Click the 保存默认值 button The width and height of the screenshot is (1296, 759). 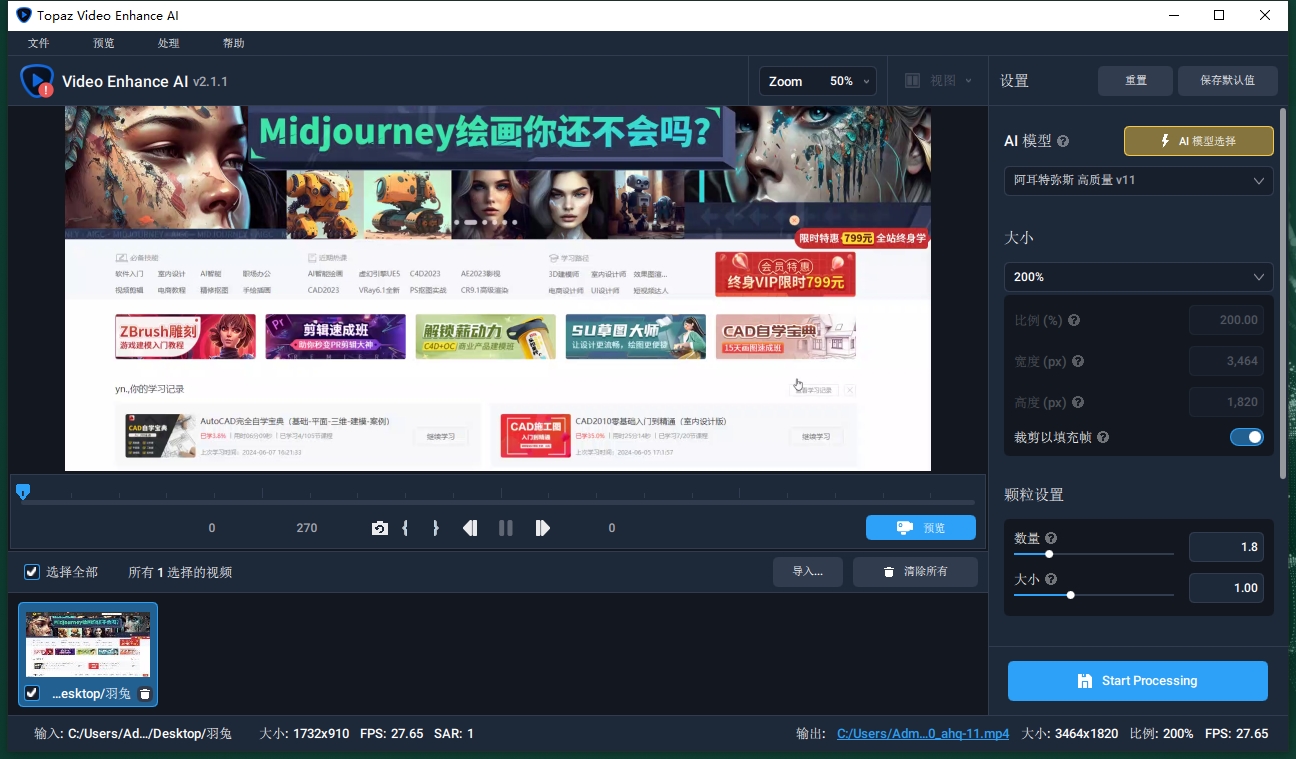click(1228, 81)
